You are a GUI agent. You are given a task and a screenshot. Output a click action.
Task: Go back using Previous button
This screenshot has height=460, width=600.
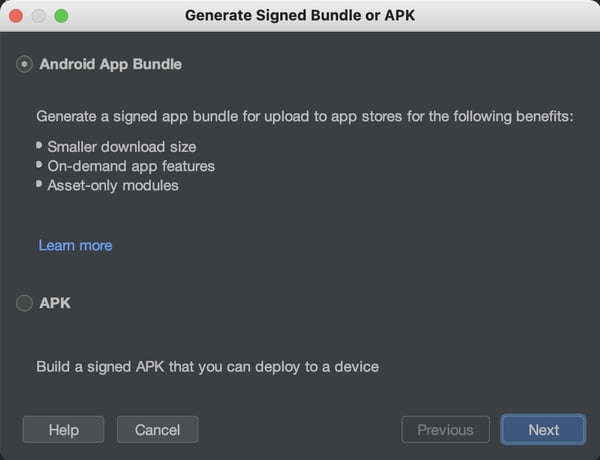coord(445,430)
